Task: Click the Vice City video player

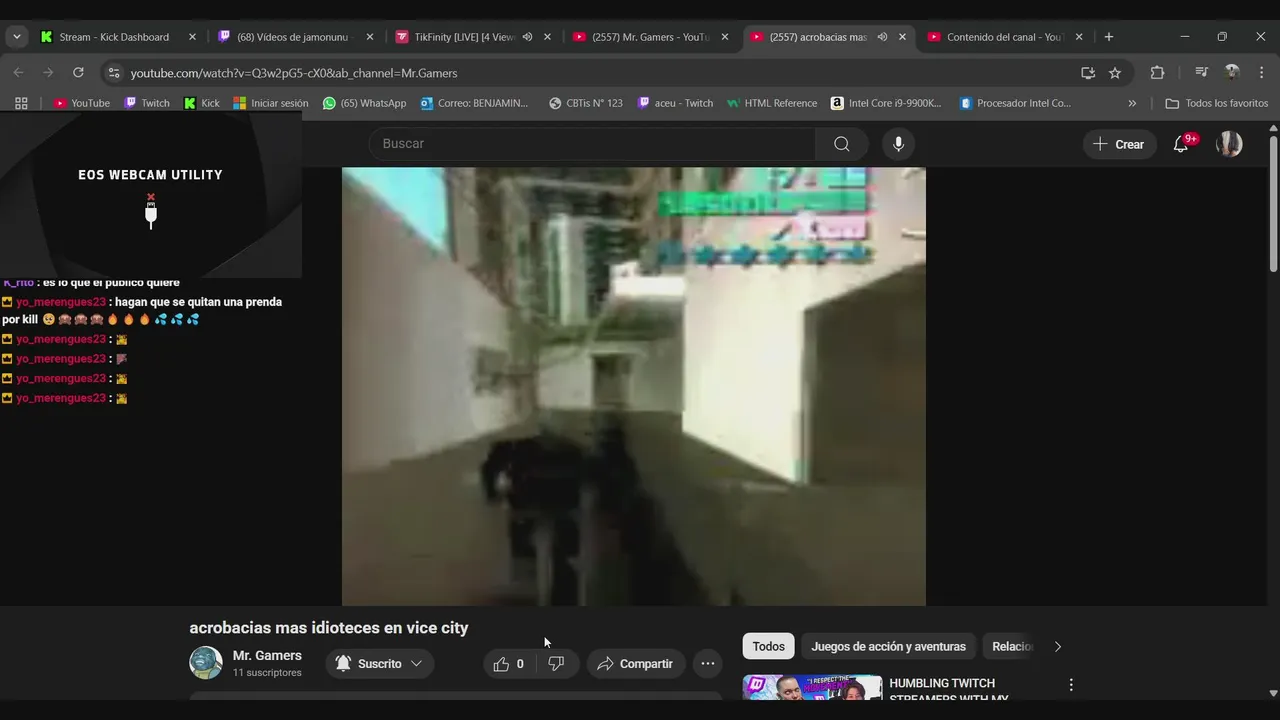Action: 634,386
